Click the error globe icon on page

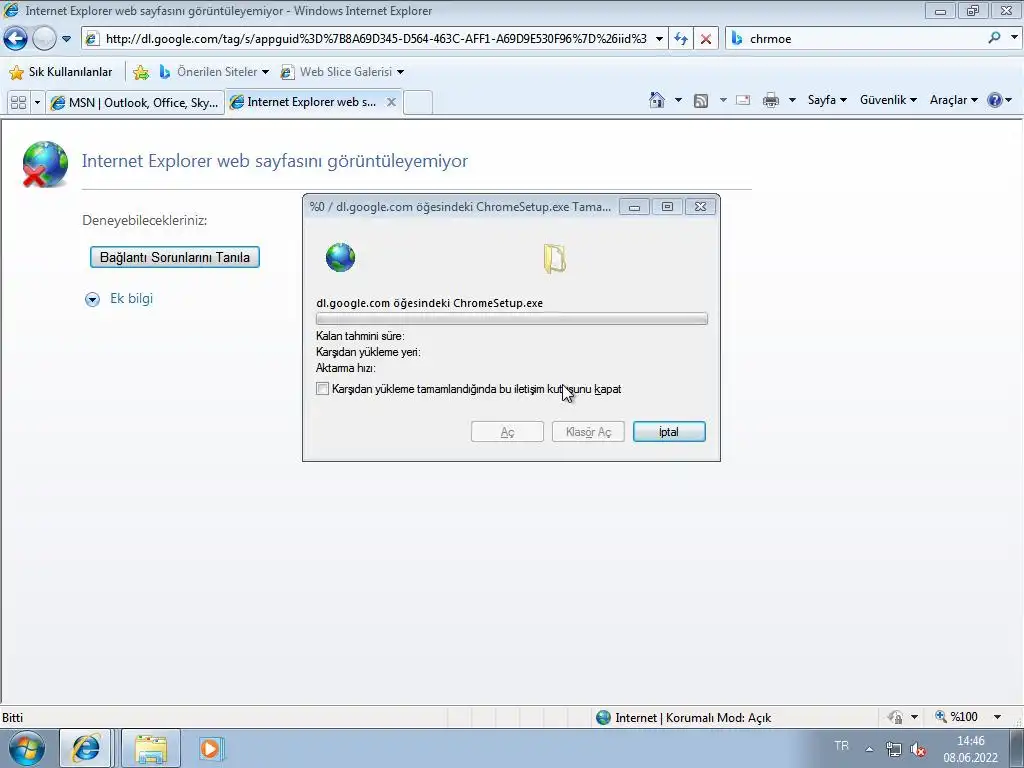tap(44, 164)
